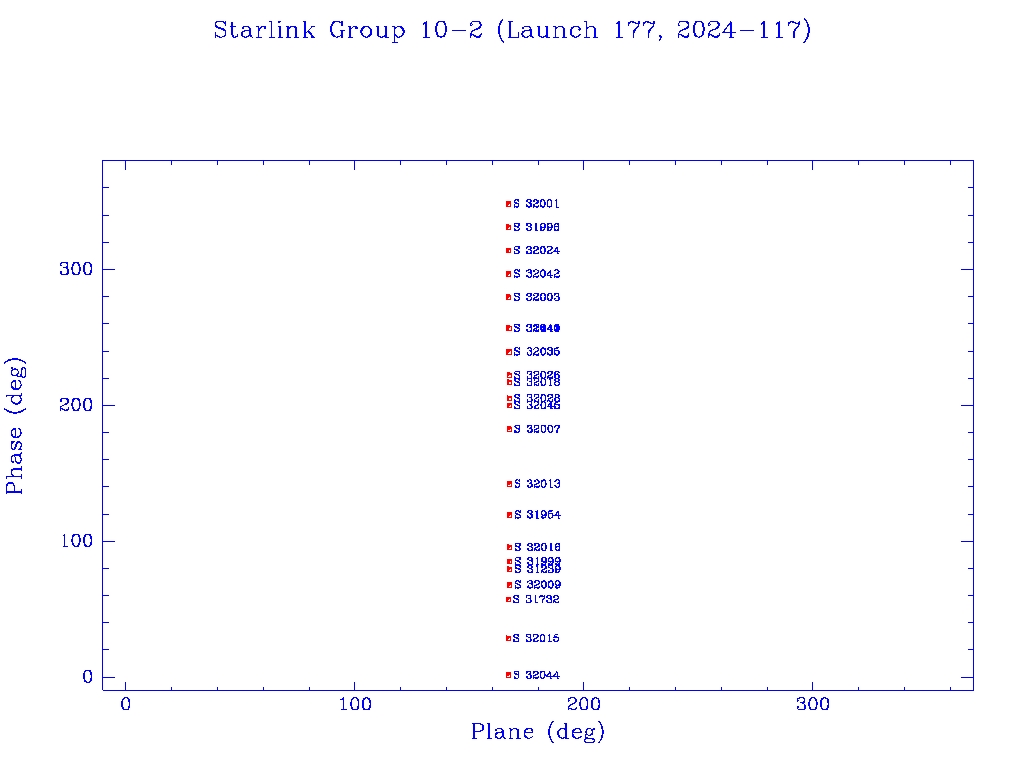Click the red data marker beside S 32001
Screen dimensions: 1024x768
point(508,204)
